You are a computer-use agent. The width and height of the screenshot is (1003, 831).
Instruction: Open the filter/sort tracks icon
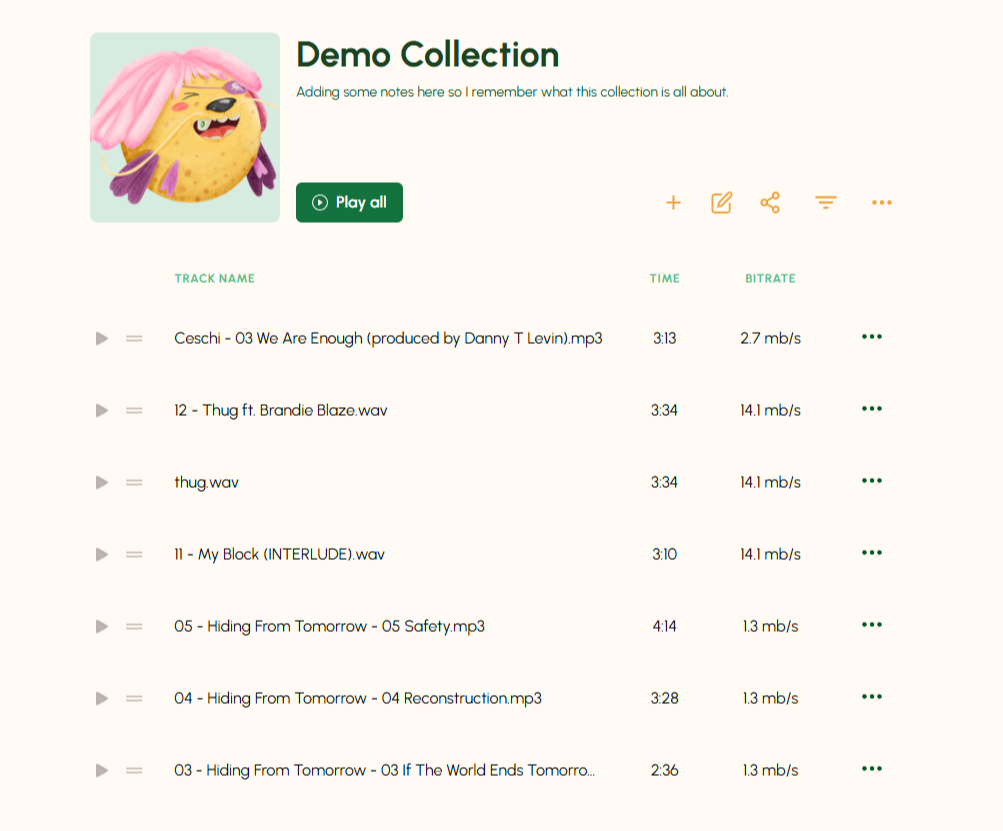point(825,203)
